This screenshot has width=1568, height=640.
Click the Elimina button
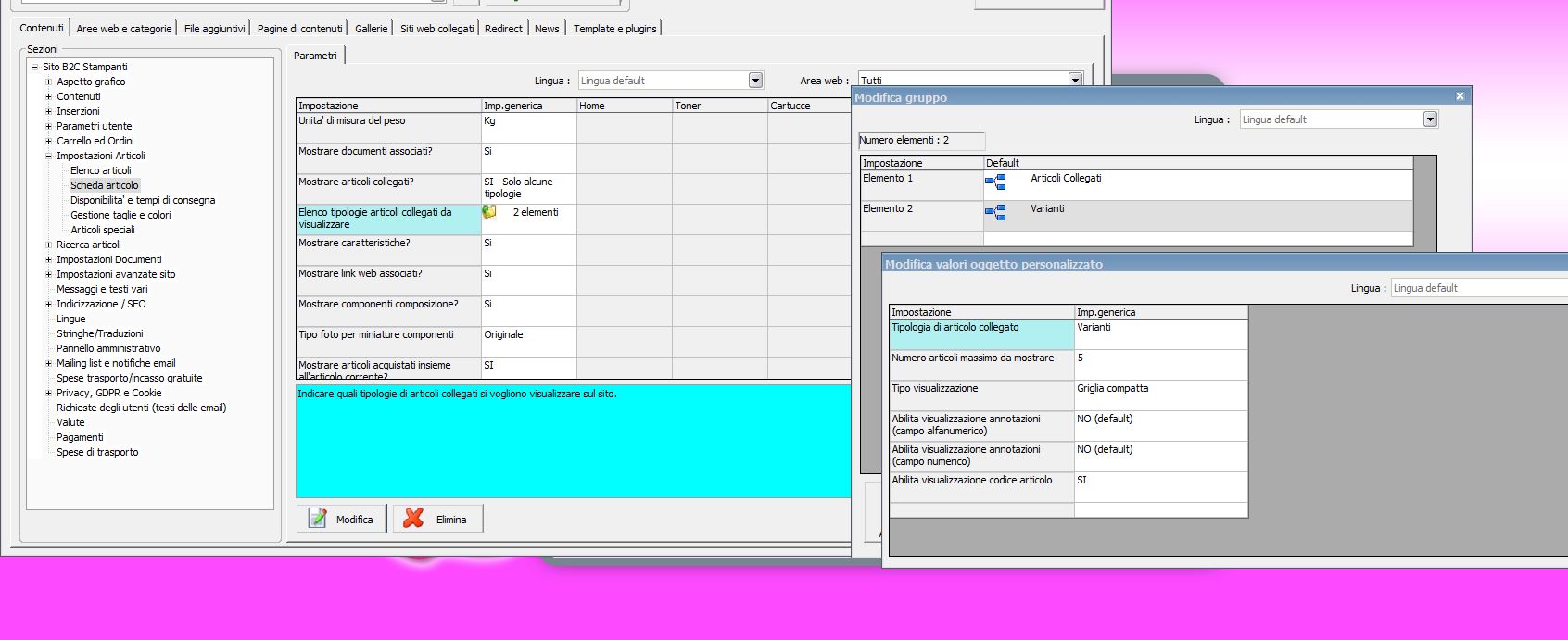click(x=438, y=519)
